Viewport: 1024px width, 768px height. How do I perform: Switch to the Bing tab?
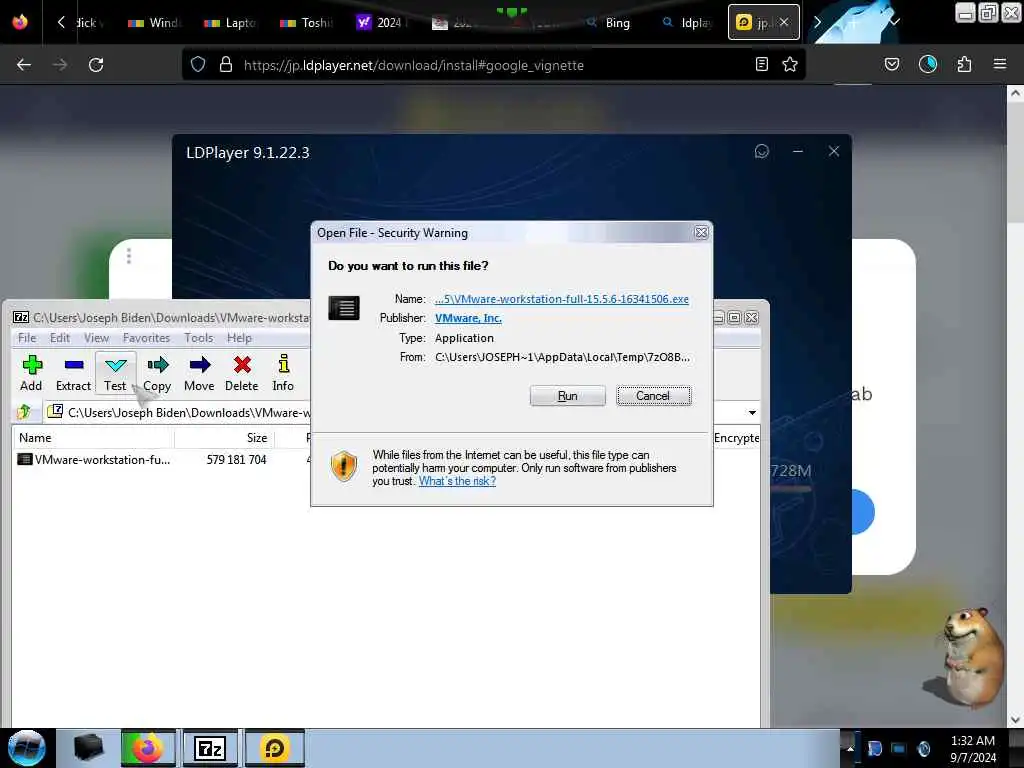610,23
